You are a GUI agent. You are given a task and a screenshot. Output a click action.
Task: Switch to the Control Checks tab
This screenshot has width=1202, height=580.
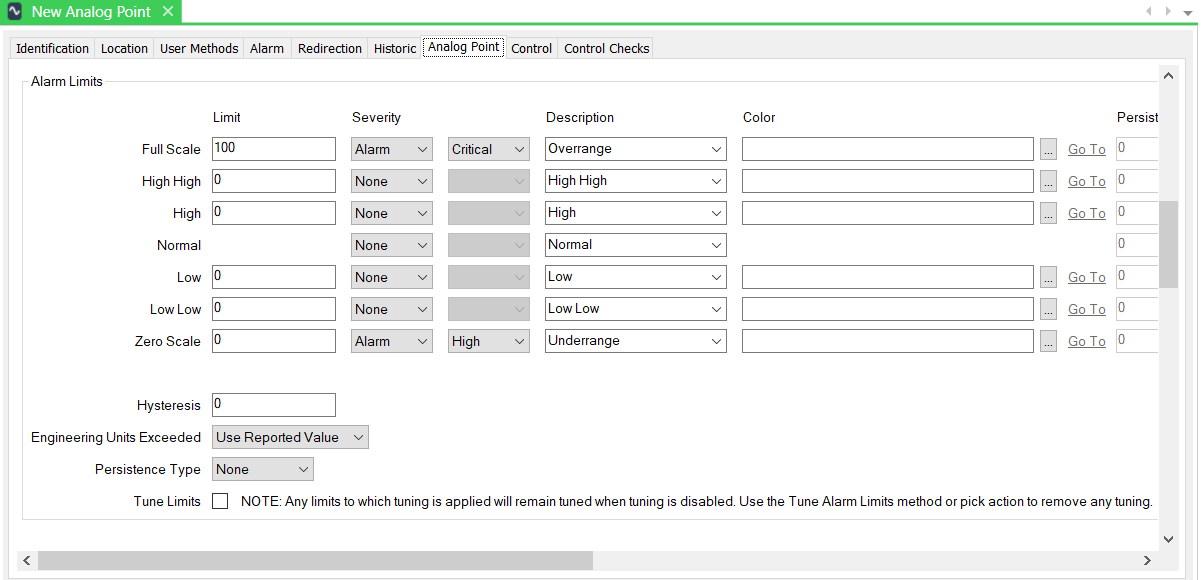pos(606,48)
